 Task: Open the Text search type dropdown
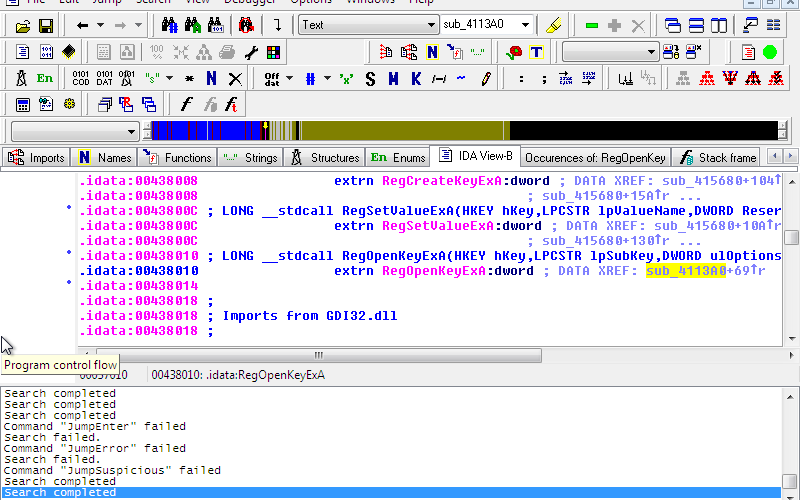pos(431,25)
